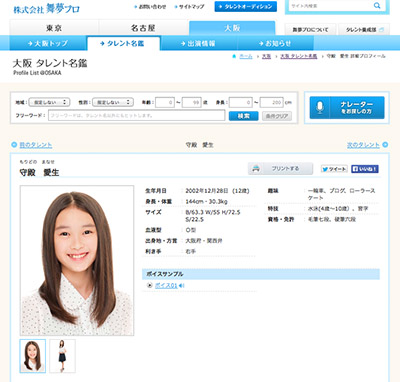Click the minimum height field

pos(241,102)
